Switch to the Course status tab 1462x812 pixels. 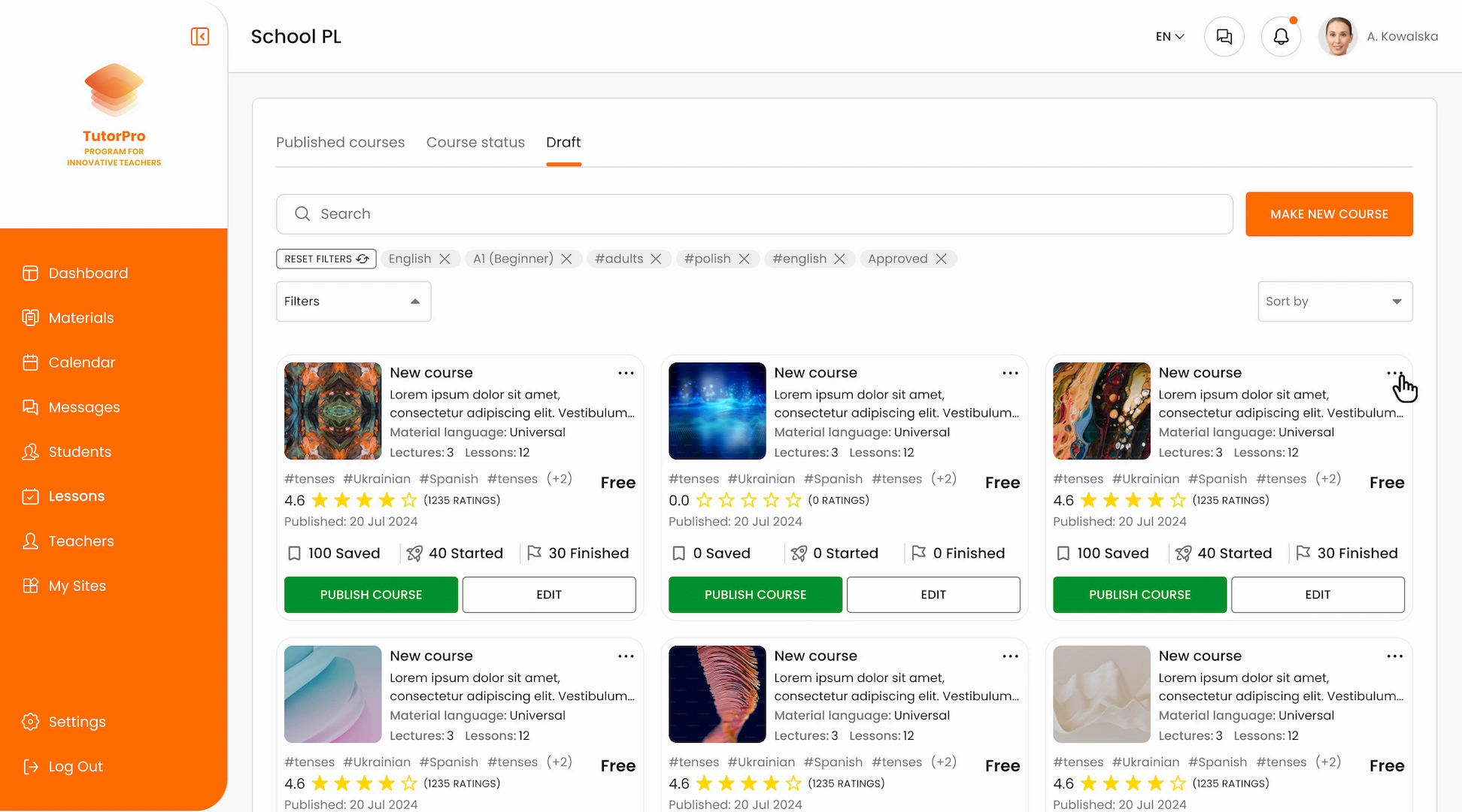[475, 142]
